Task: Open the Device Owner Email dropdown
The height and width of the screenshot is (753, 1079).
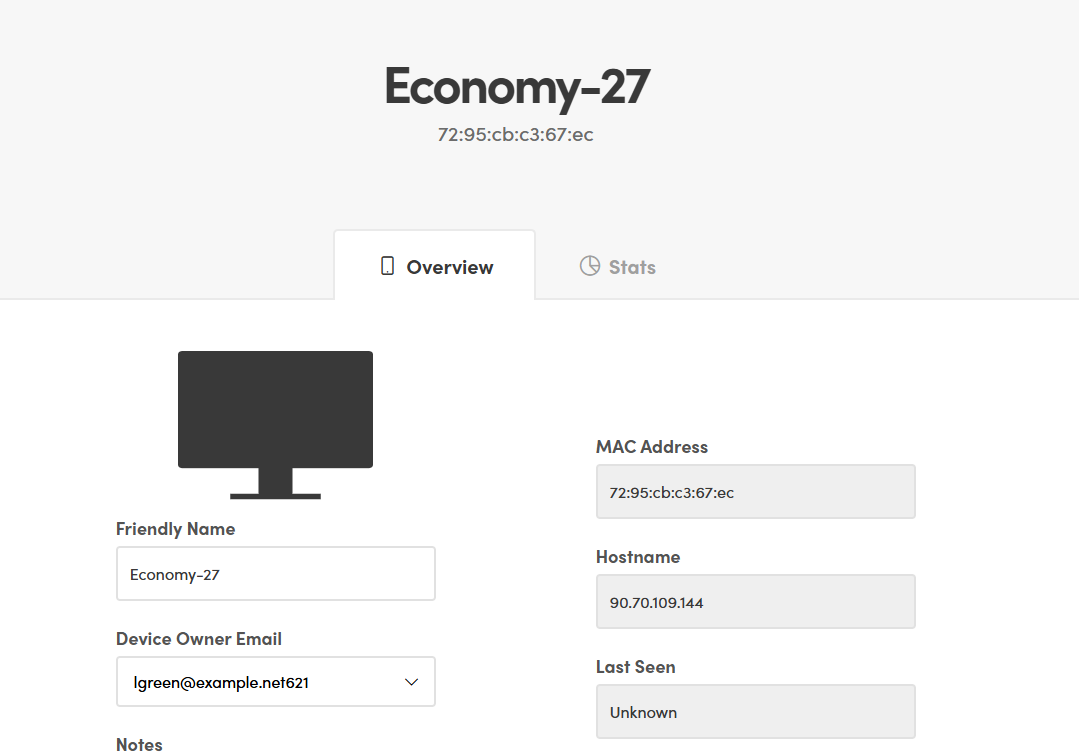Action: (275, 682)
